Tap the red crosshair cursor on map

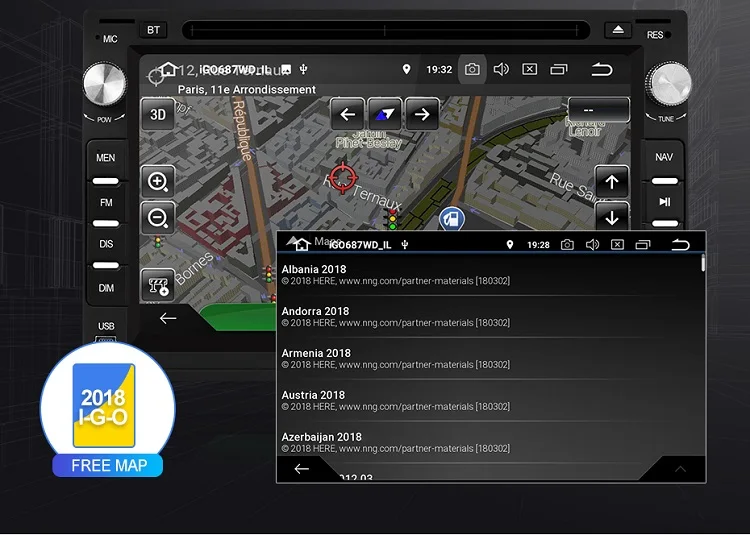(342, 178)
